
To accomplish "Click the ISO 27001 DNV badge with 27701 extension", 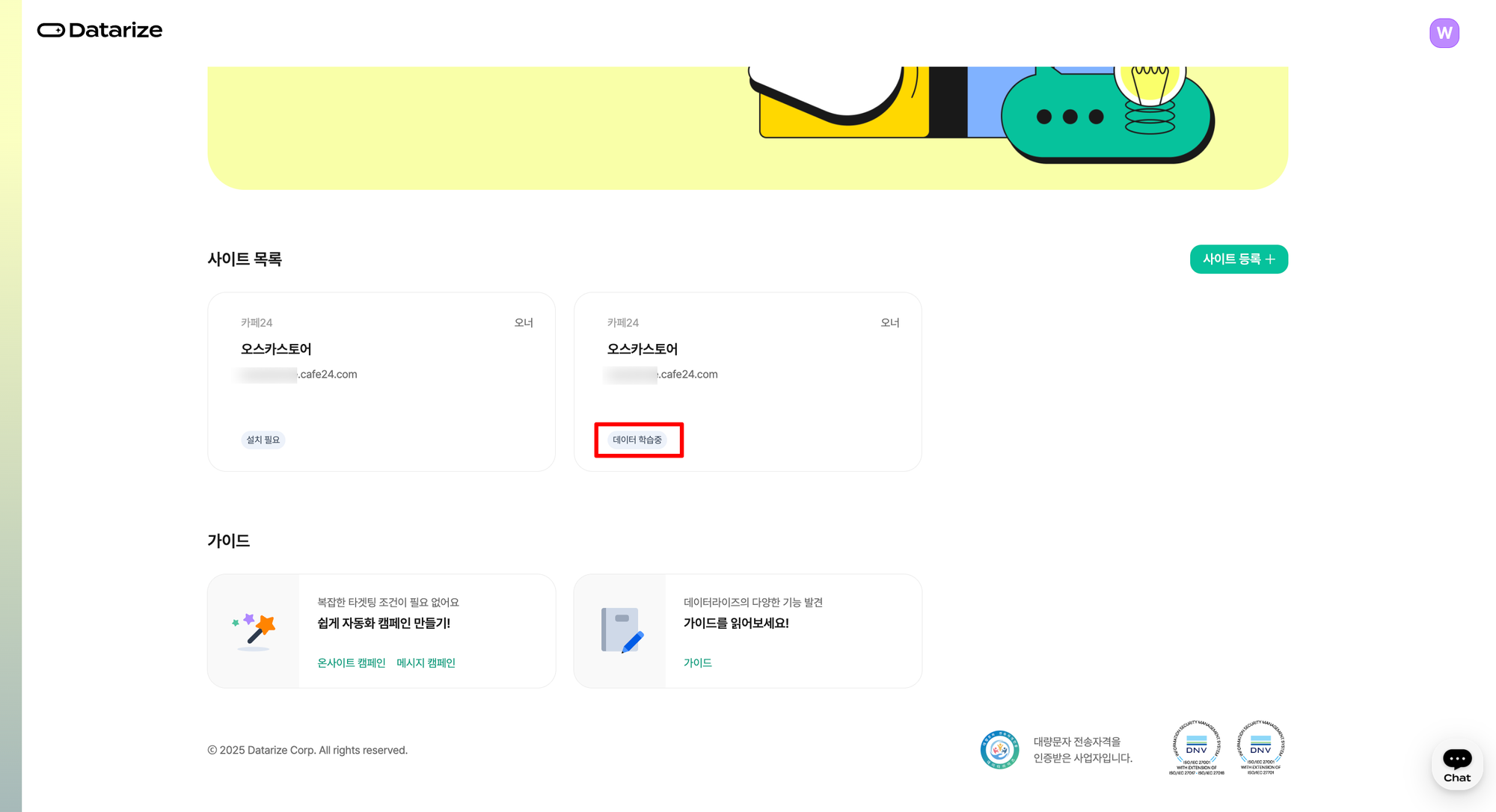I will 1260,748.
